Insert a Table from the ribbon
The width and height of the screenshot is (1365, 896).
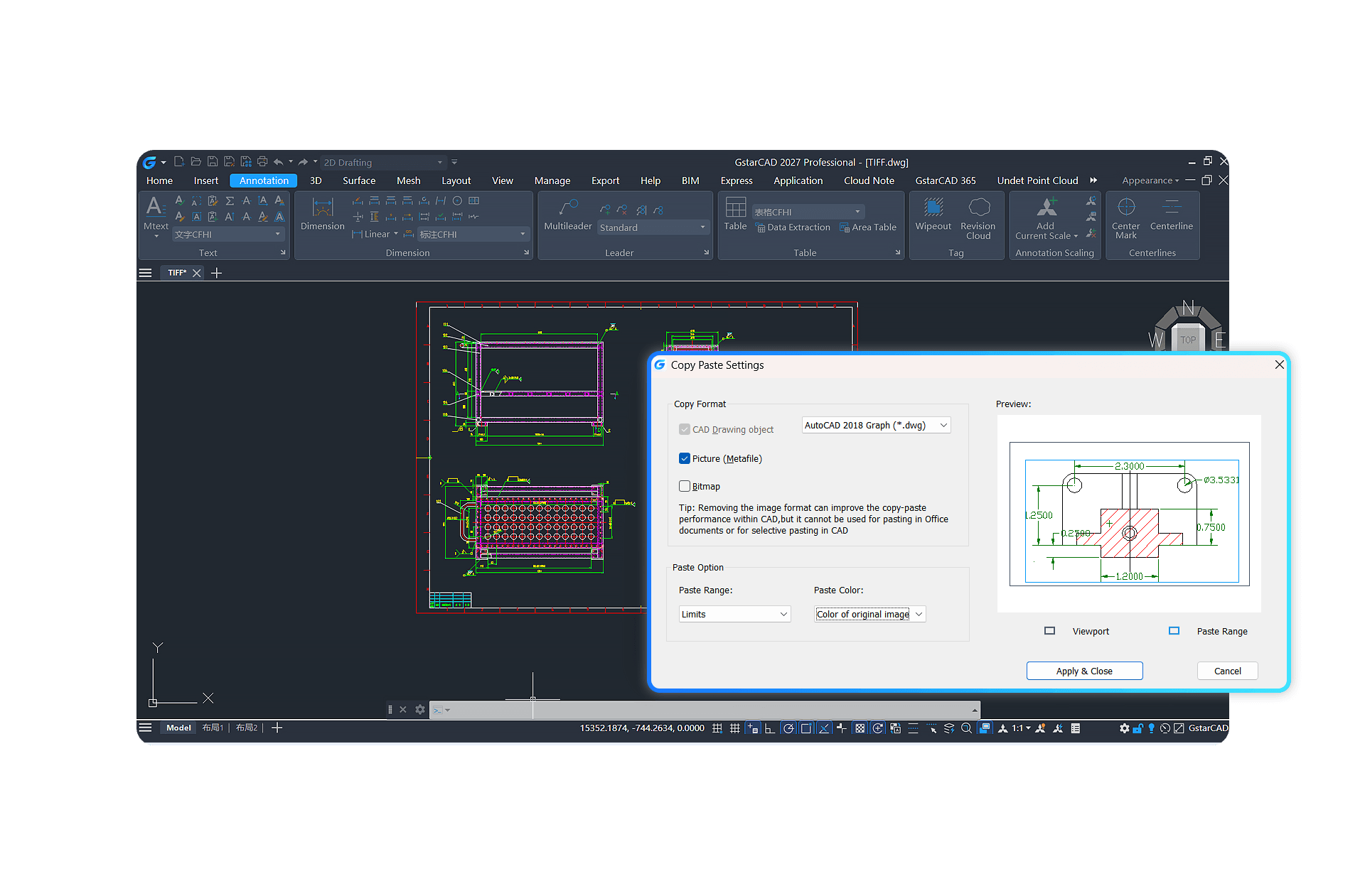tap(735, 214)
